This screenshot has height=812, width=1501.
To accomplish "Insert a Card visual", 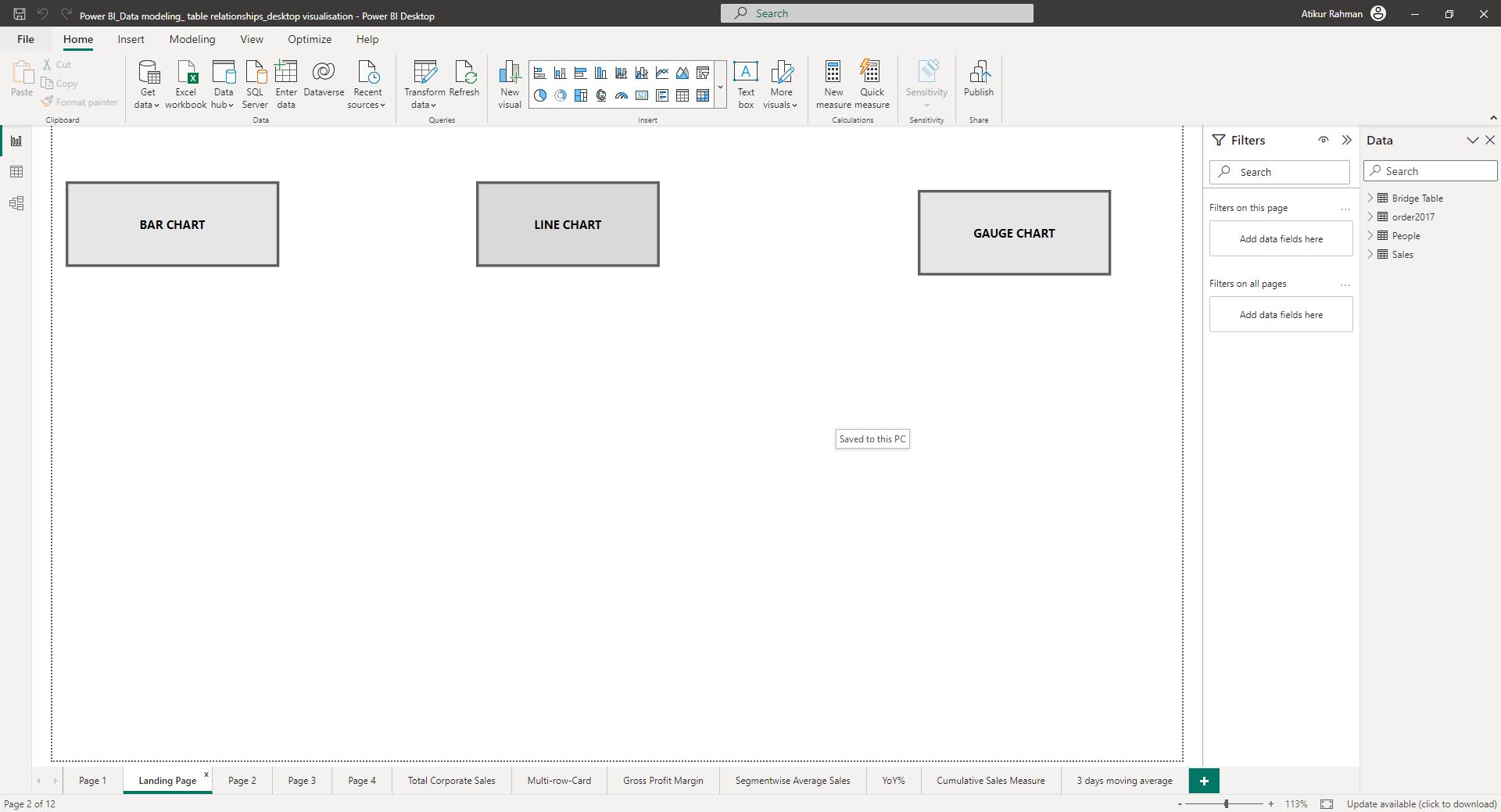I will point(642,95).
